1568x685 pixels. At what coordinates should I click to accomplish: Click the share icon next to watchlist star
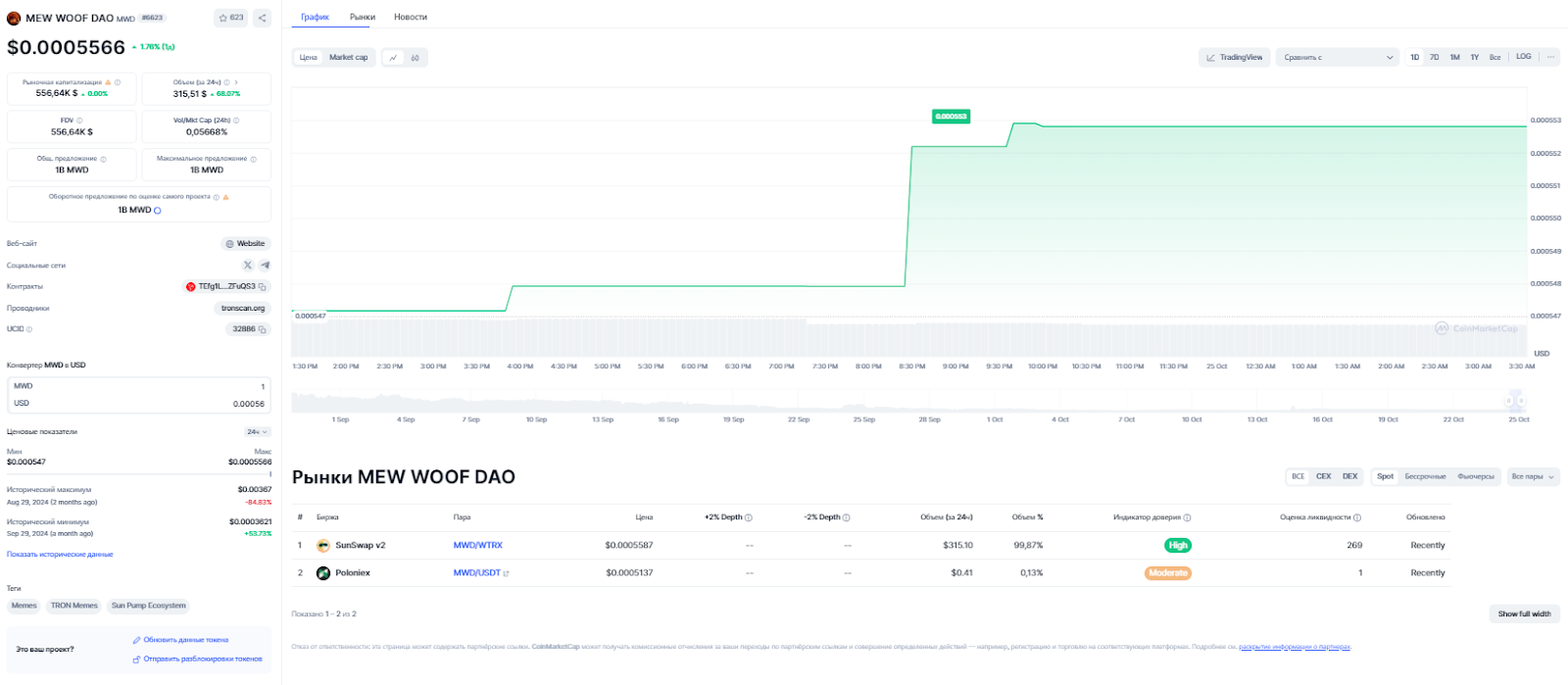[x=263, y=18]
